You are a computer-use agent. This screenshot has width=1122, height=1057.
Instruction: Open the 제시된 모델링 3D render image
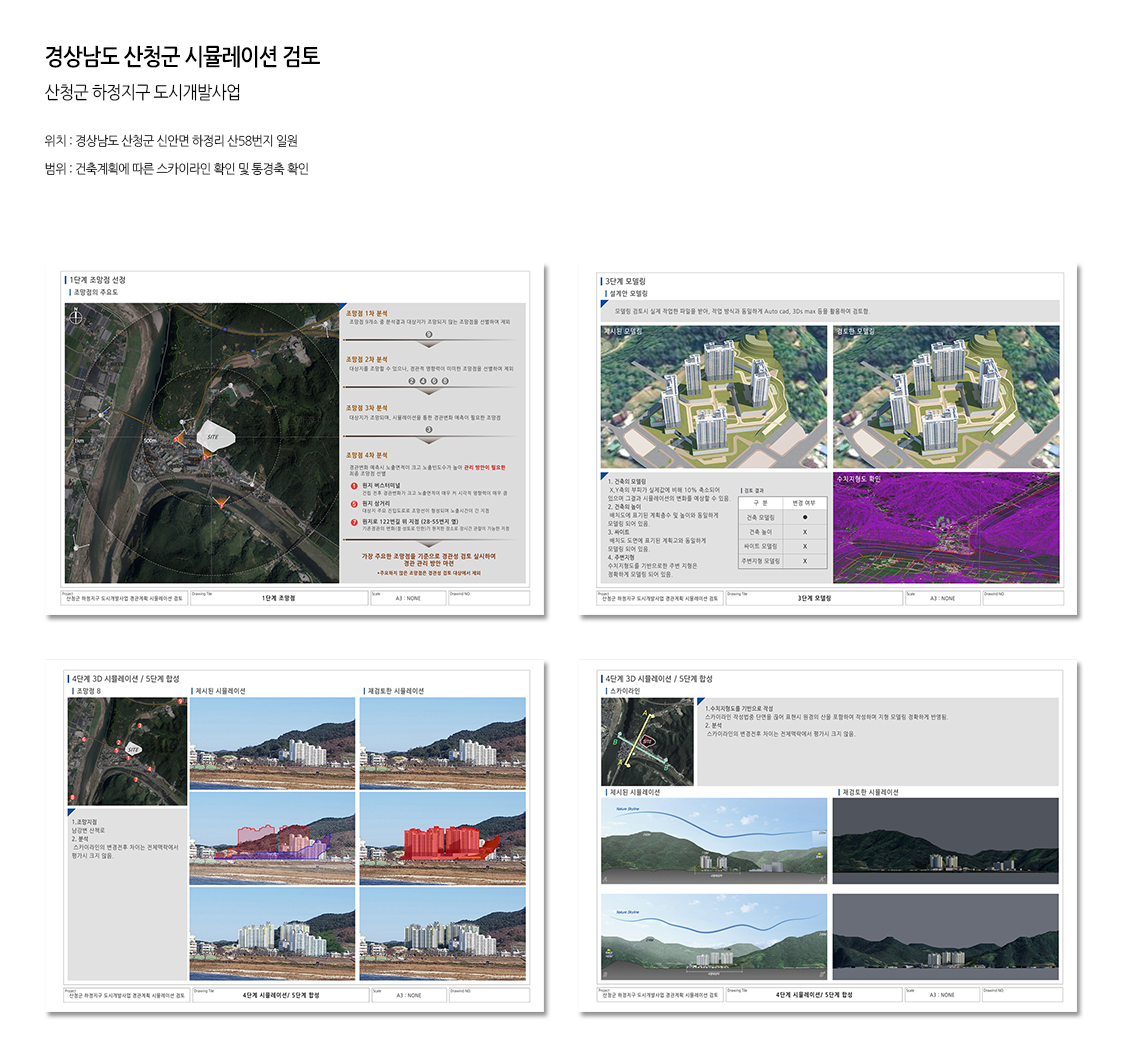coord(713,397)
